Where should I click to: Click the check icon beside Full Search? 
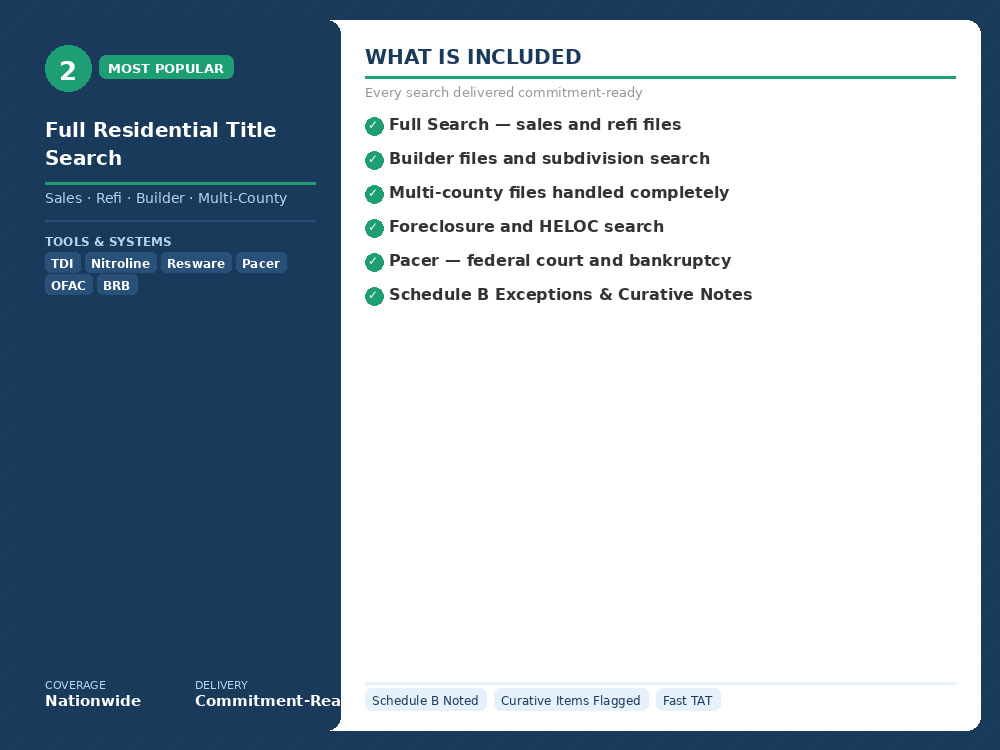[374, 126]
